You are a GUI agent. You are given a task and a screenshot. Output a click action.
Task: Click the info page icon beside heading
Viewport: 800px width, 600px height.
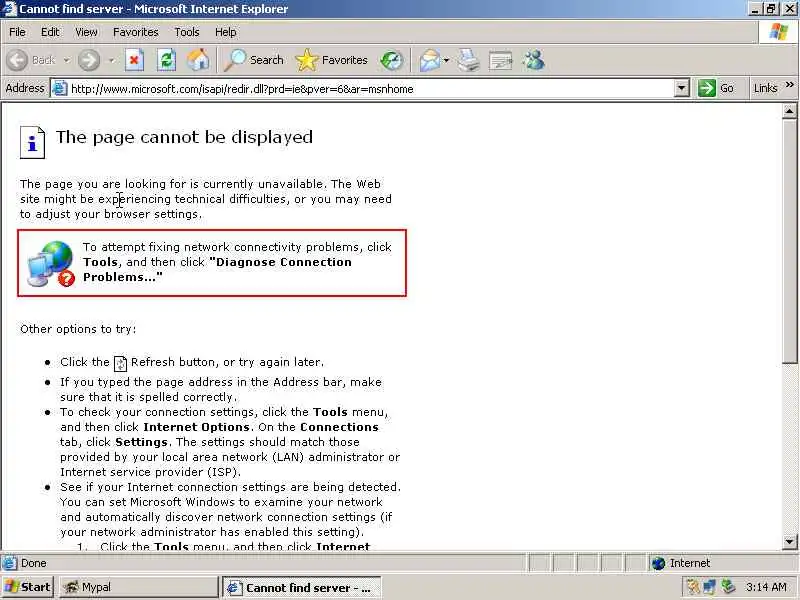pos(32,142)
